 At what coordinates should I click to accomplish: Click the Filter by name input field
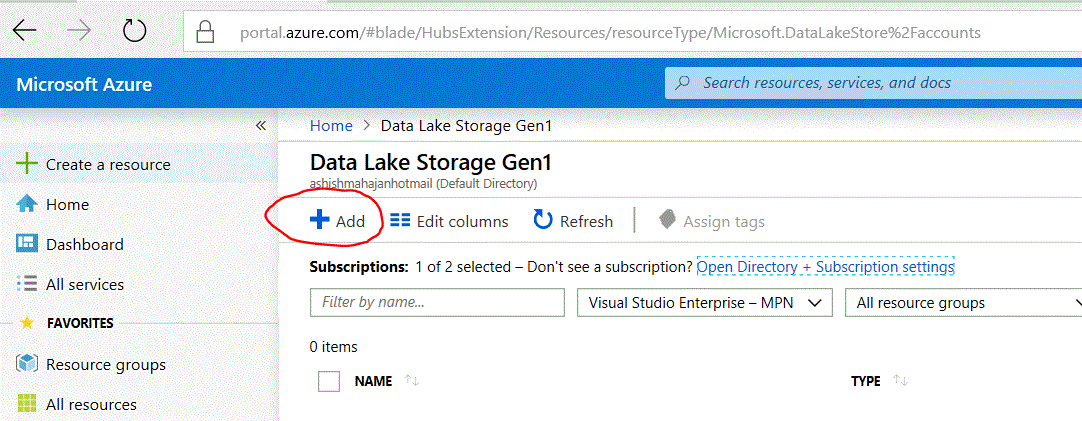[437, 302]
